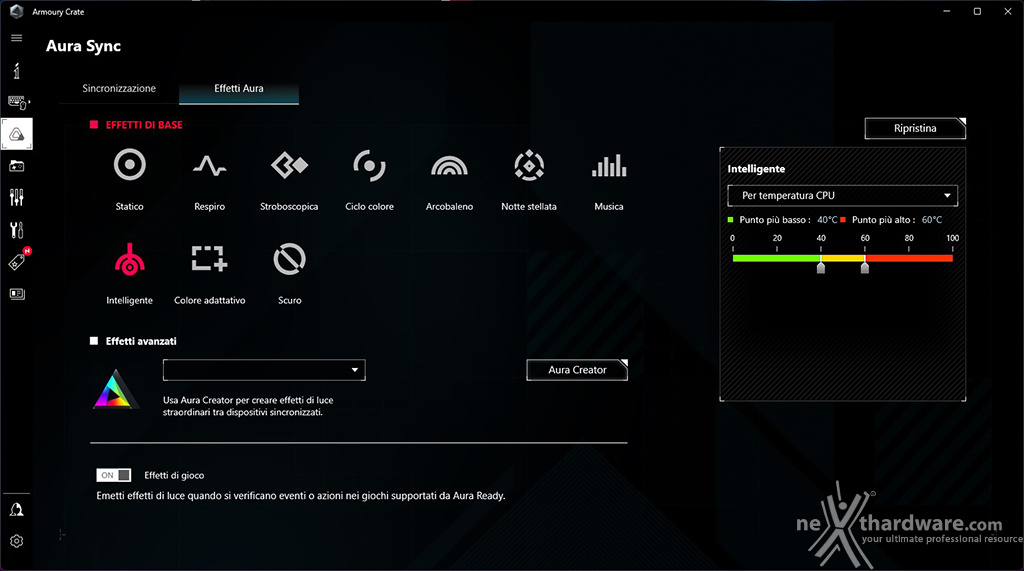Open the notifications bell icon
The width and height of the screenshot is (1024, 571).
pos(16,510)
